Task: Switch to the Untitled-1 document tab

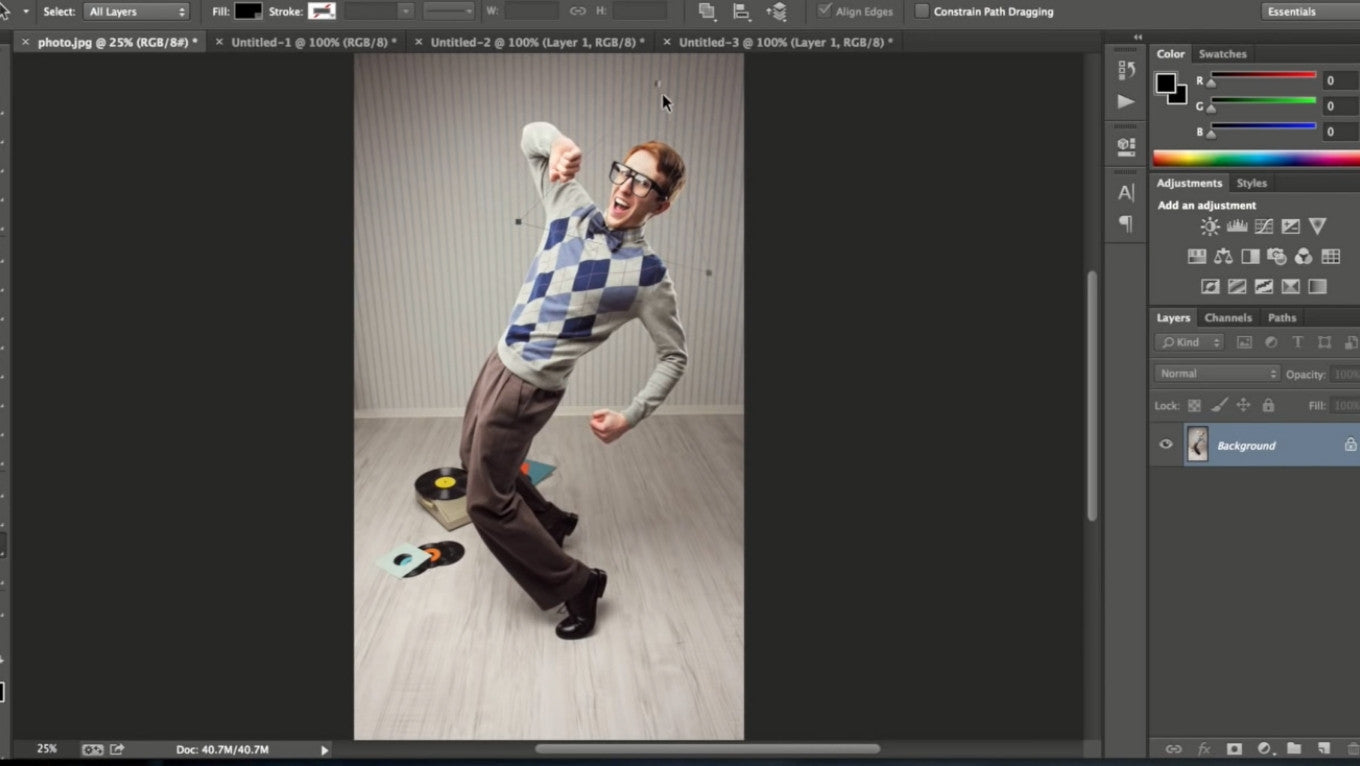Action: [306, 42]
